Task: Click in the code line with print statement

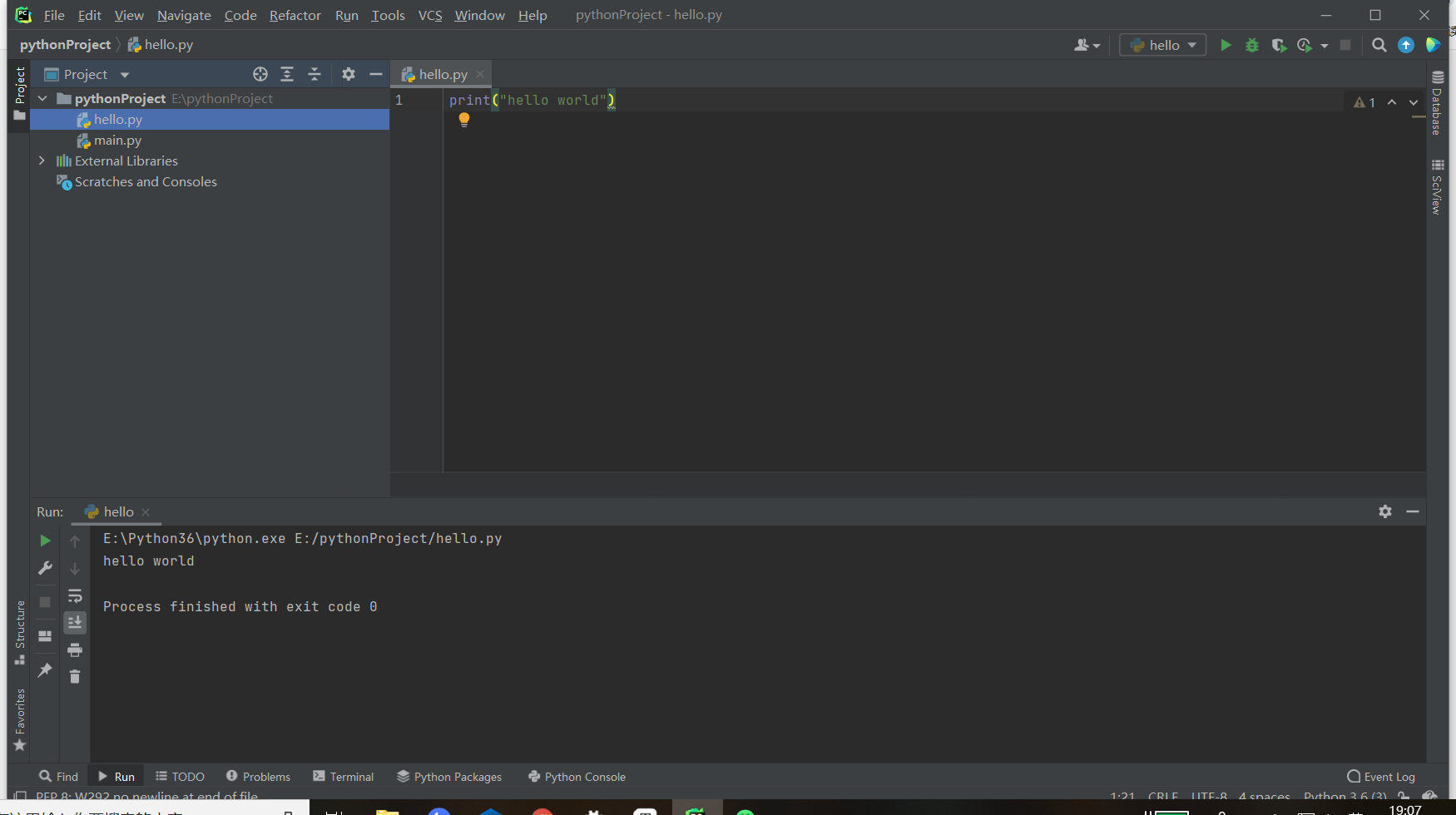Action: pos(532,100)
